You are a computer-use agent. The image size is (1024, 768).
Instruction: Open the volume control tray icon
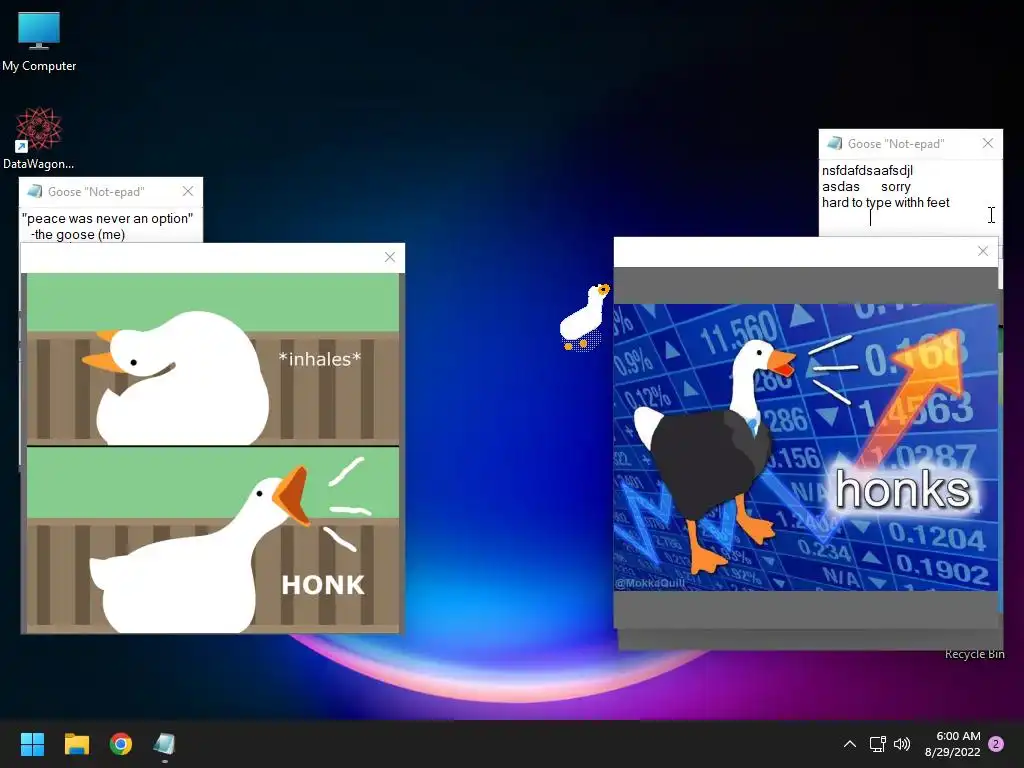[902, 744]
